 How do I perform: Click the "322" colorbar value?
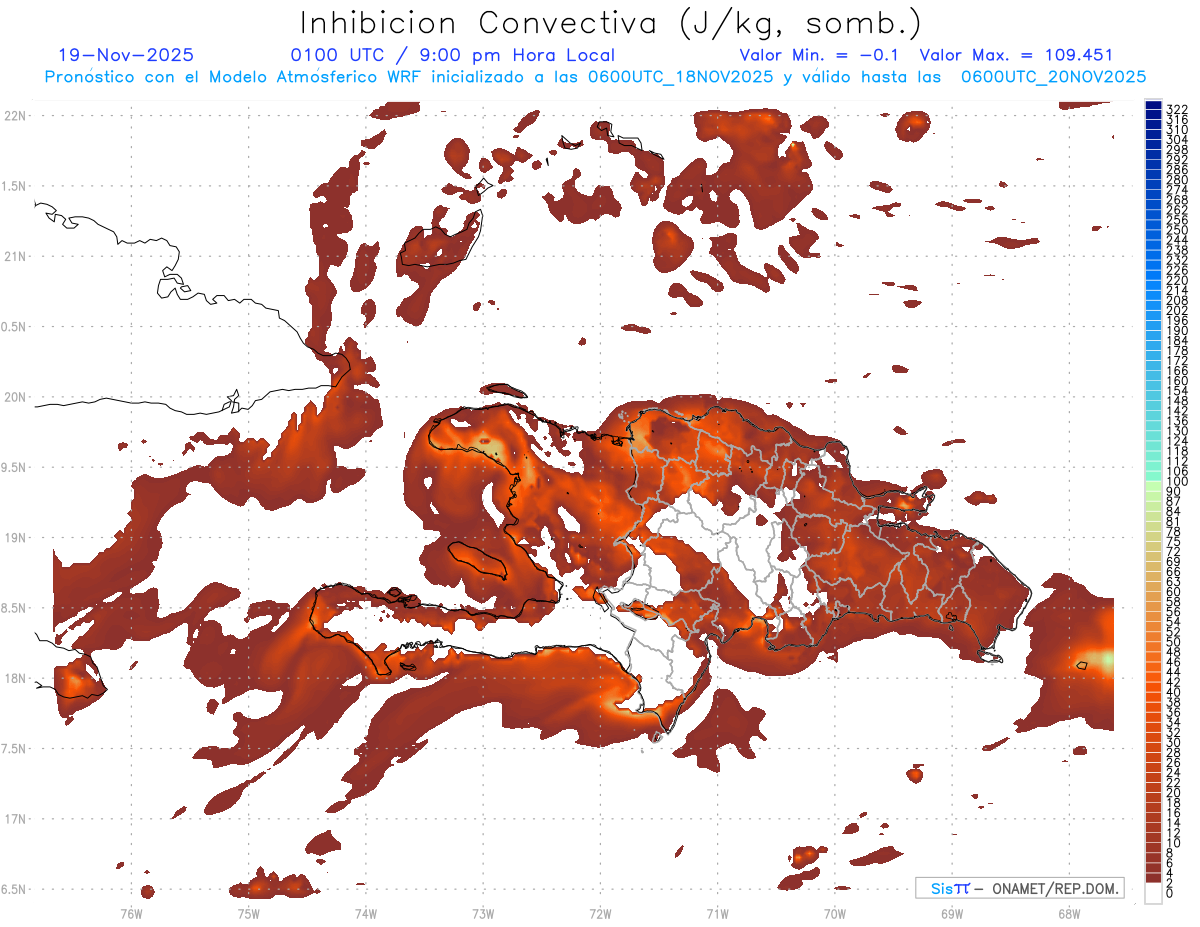(1177, 109)
